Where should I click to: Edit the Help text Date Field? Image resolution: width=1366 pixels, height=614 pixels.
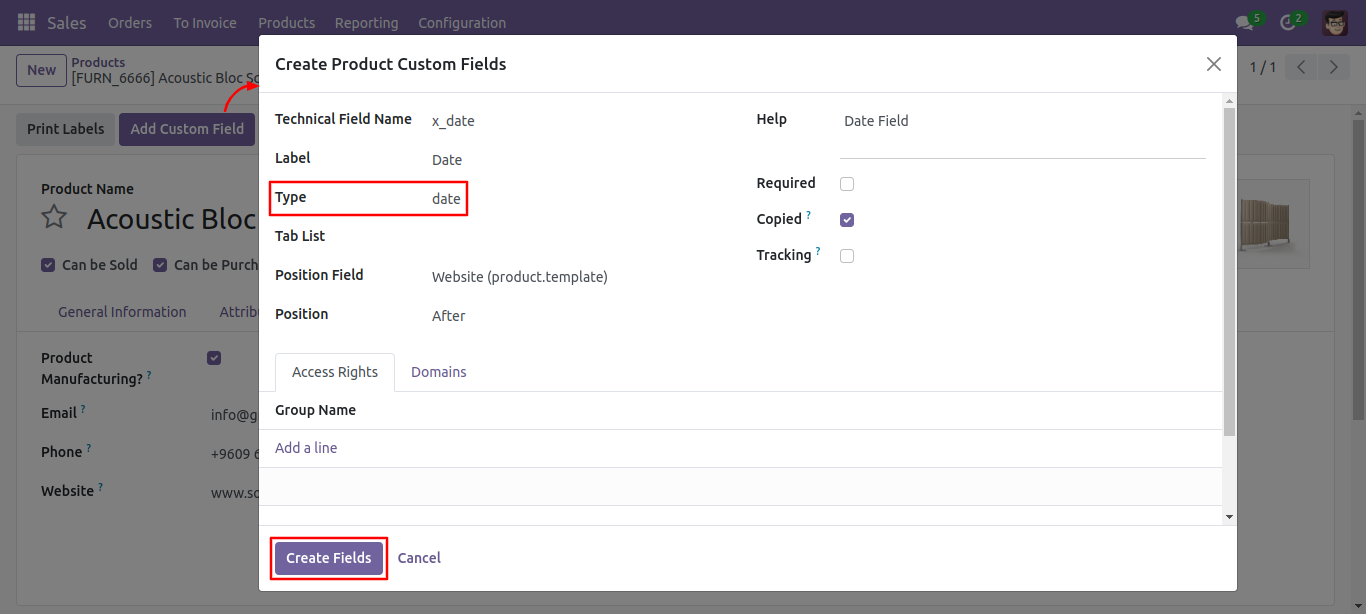click(x=1023, y=133)
